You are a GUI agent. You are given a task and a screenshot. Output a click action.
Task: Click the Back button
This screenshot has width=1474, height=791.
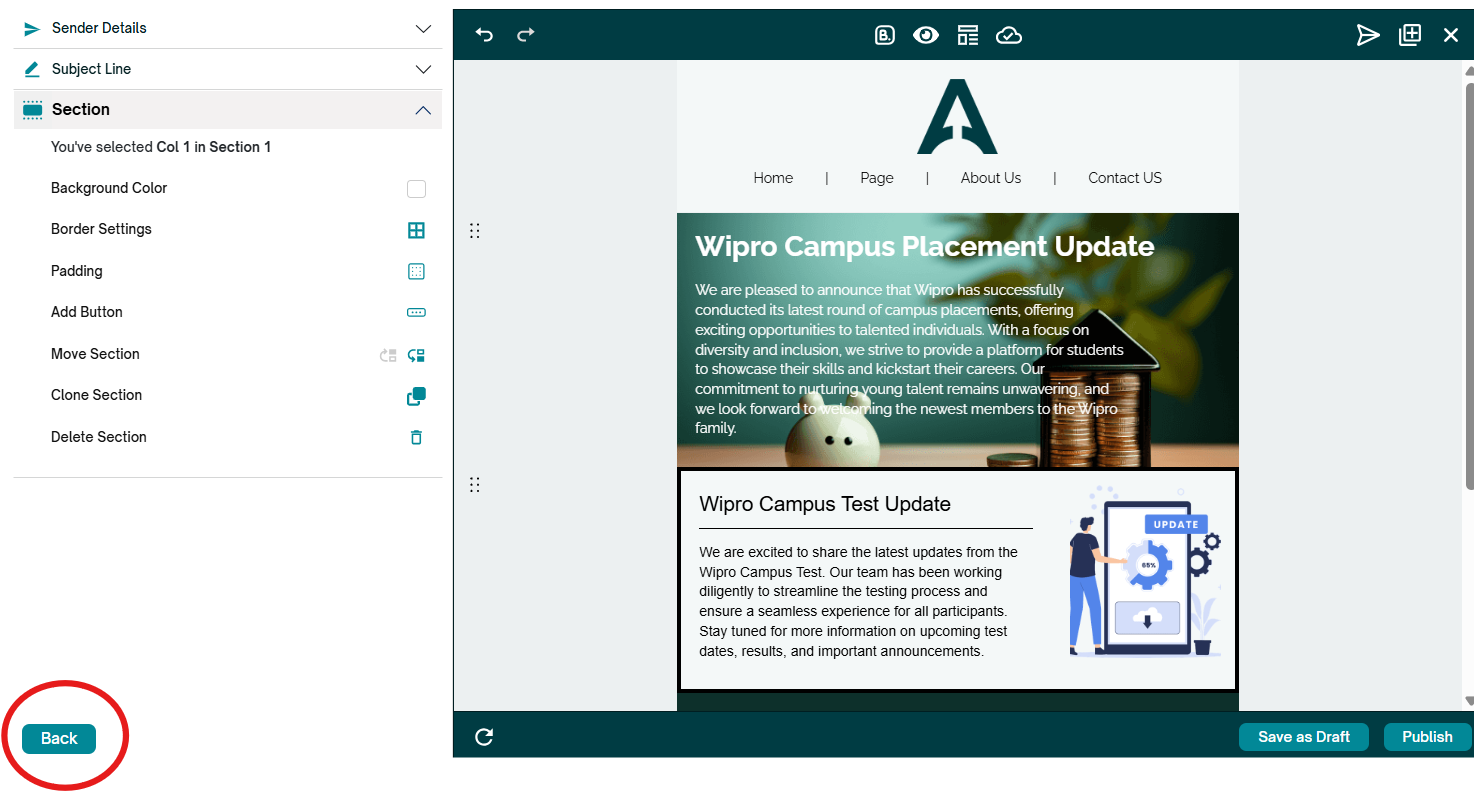pyautogui.click(x=59, y=739)
